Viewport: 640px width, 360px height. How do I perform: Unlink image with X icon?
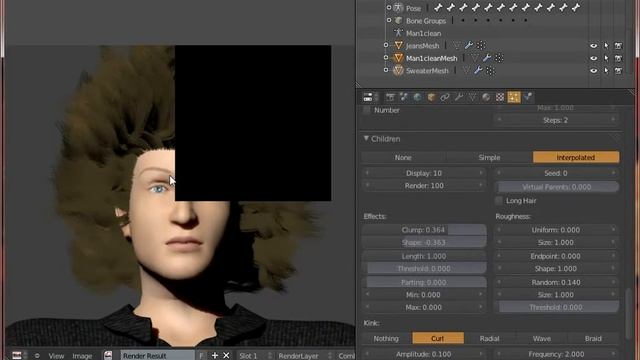point(226,356)
